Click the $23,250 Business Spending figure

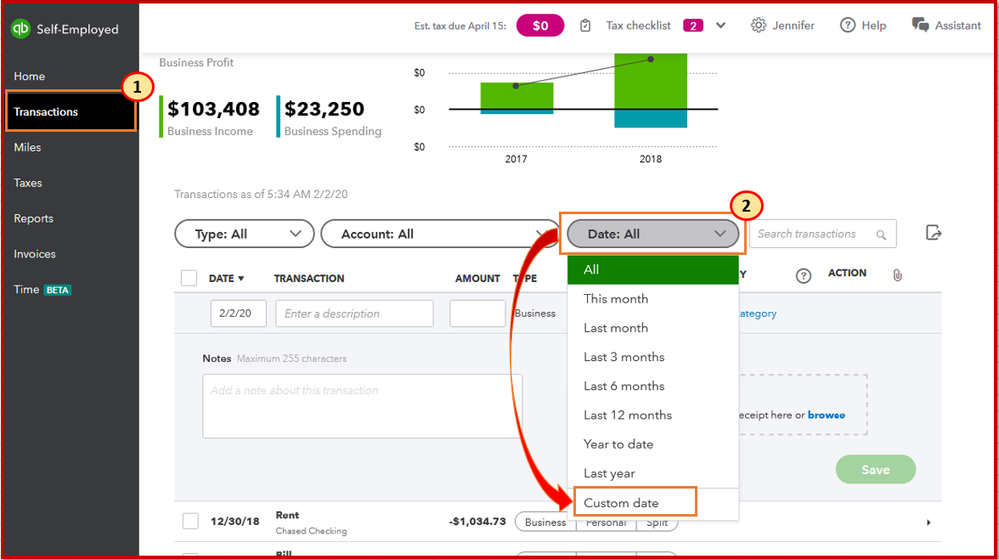pyautogui.click(x=324, y=109)
